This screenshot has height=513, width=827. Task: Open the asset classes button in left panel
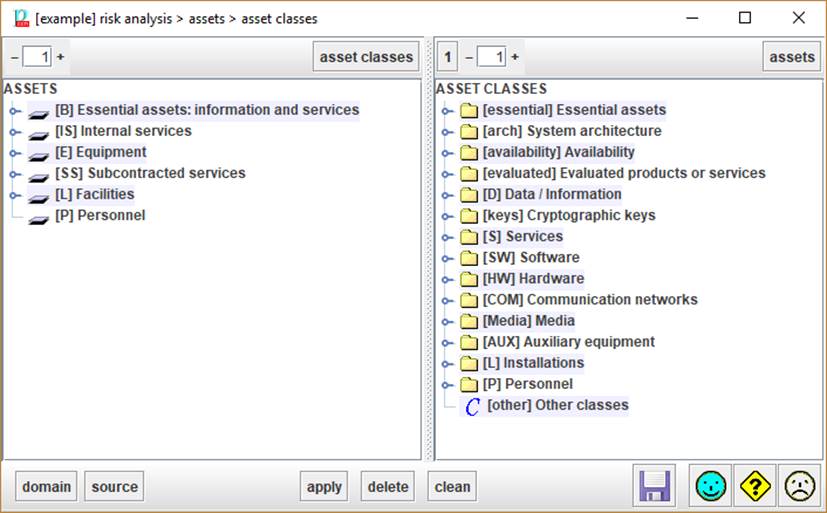[x=366, y=57]
